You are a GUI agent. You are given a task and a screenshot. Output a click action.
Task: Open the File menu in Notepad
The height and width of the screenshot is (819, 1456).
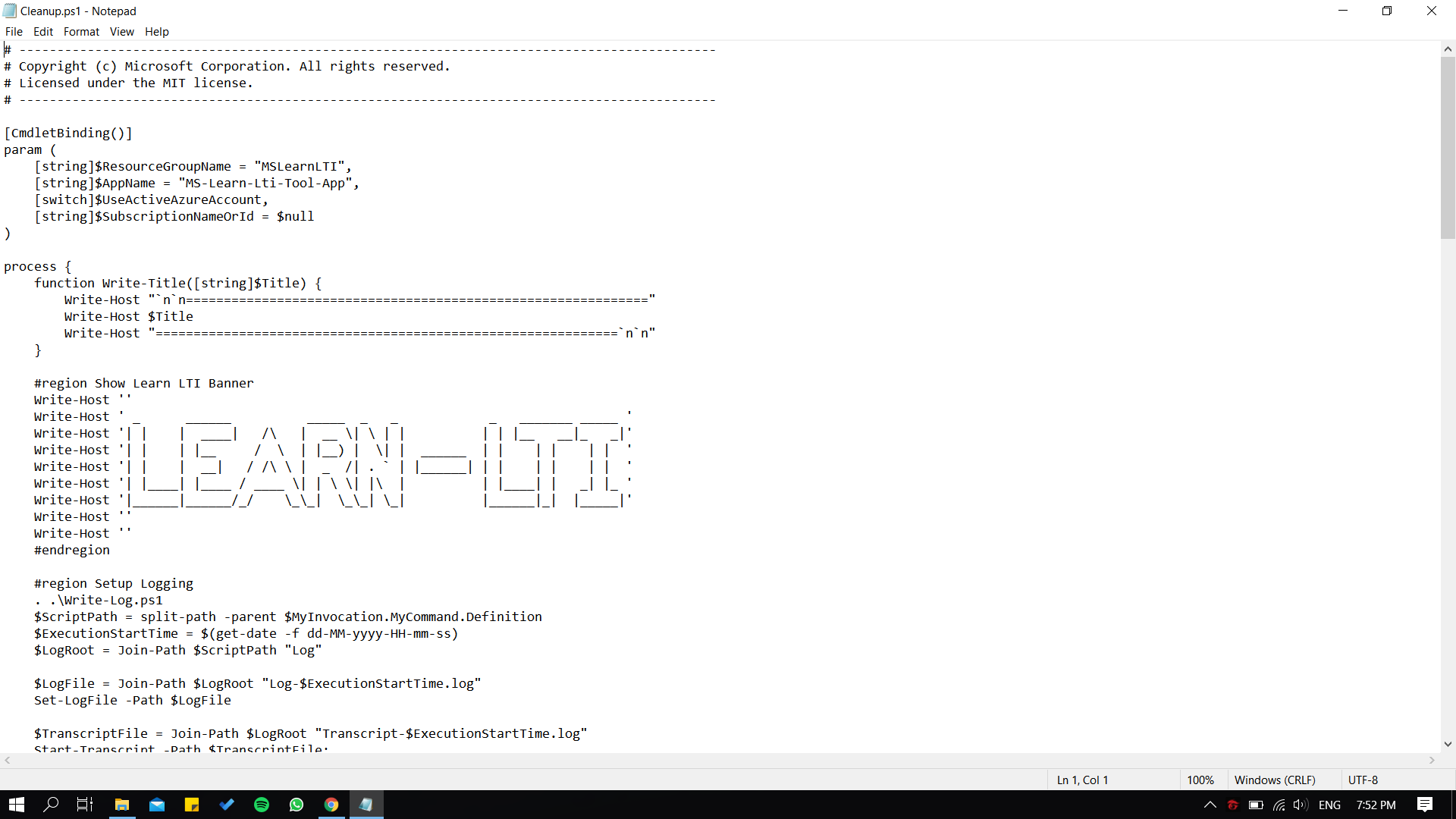[14, 31]
